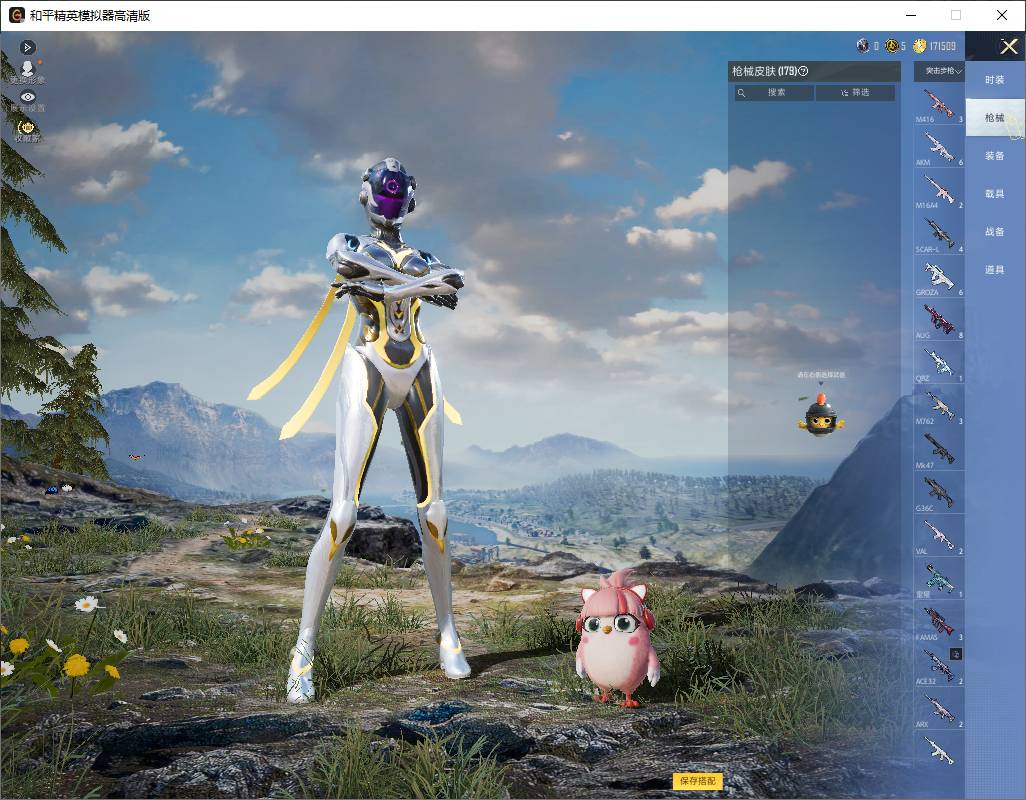Minimize the 和平精英模拟器高清版 window
This screenshot has height=800, width=1026.
point(911,15)
